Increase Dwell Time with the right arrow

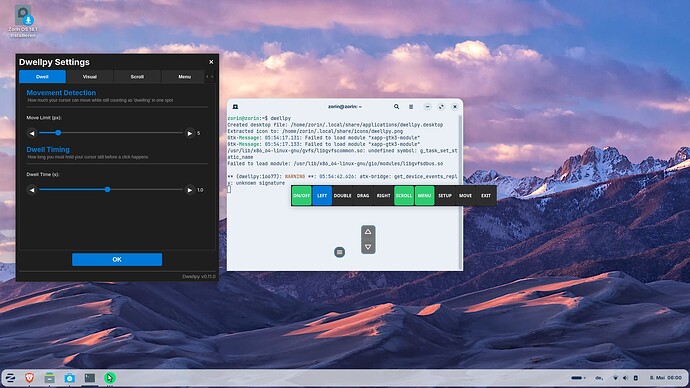coord(190,190)
